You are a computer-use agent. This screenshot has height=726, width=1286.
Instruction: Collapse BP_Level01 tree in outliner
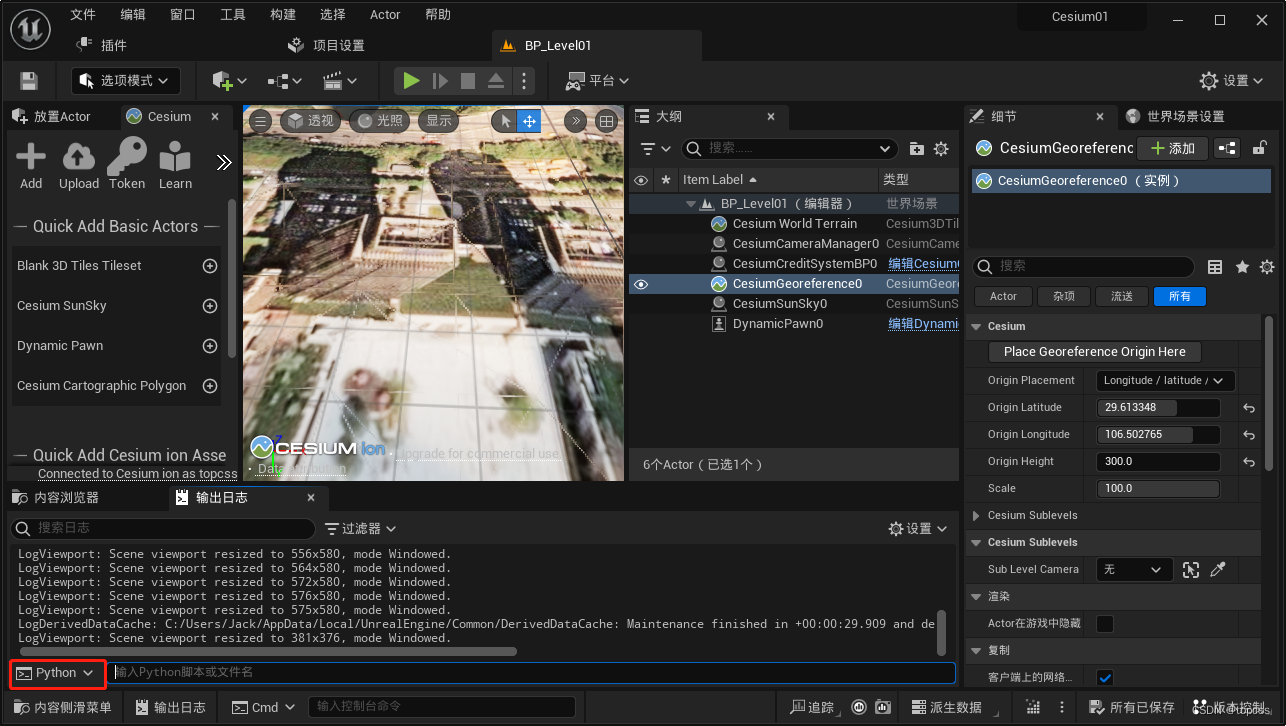pos(691,204)
